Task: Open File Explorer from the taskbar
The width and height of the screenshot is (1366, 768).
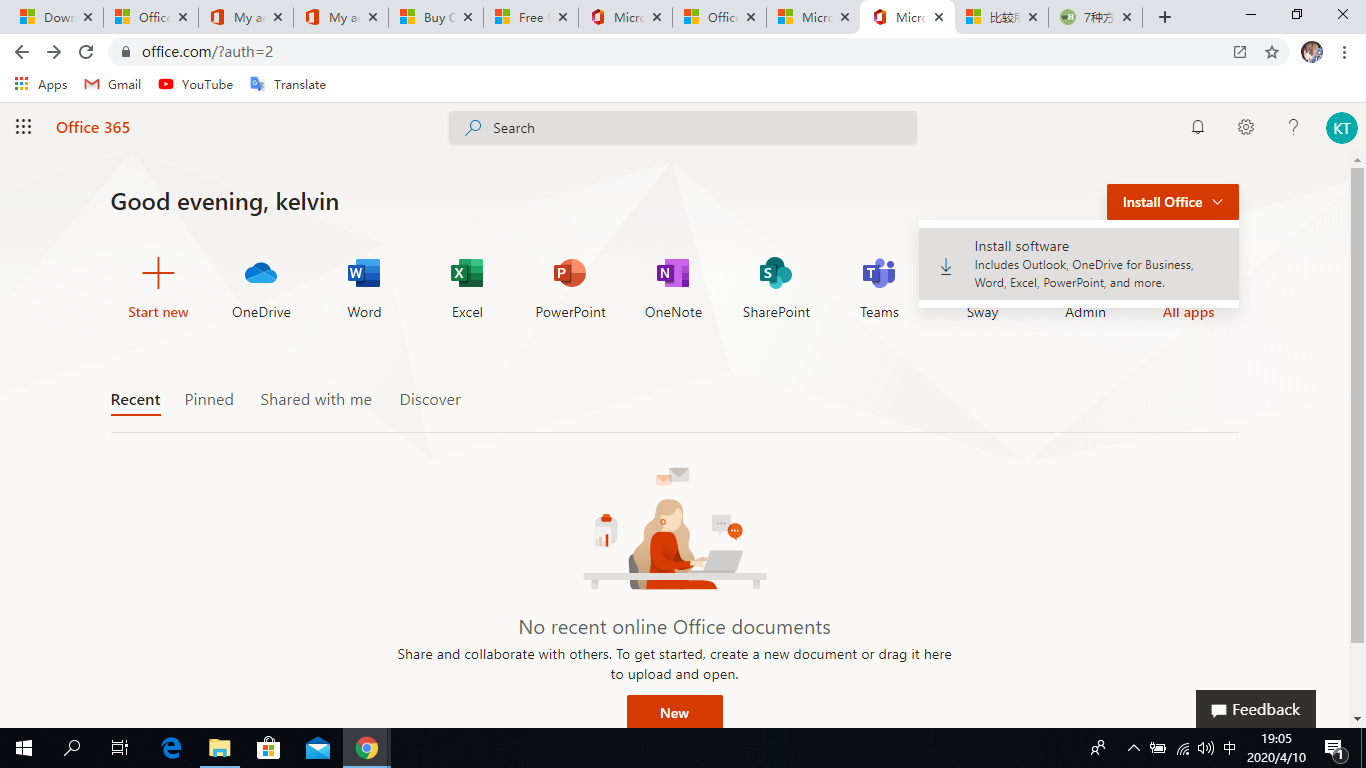Action: (219, 747)
